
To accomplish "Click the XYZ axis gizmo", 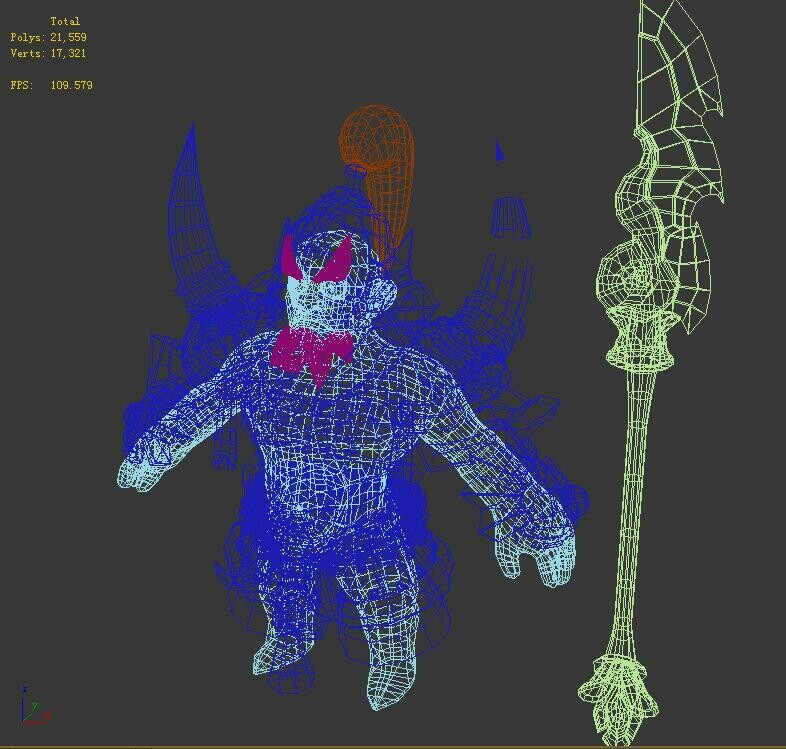I will click(35, 706).
